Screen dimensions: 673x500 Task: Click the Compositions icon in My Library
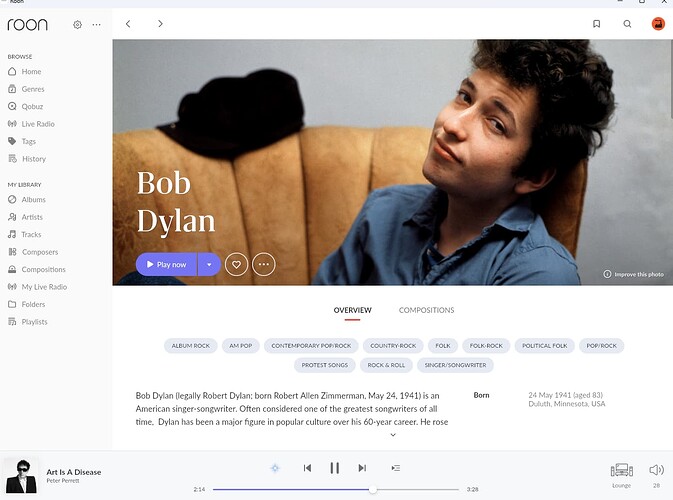[x=12, y=270]
